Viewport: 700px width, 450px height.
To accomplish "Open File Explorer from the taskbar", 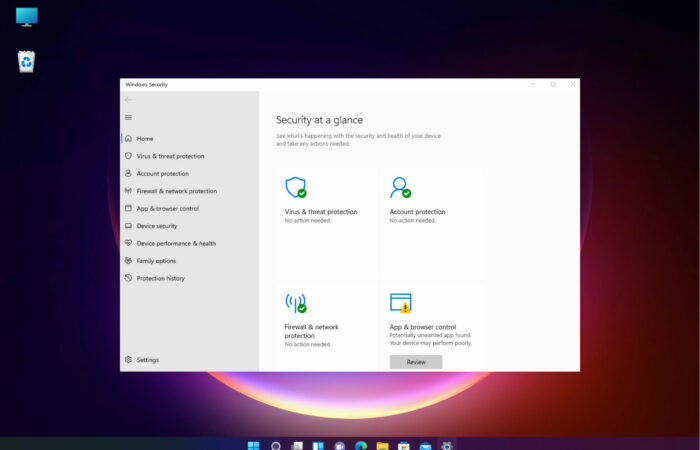I will (383, 446).
